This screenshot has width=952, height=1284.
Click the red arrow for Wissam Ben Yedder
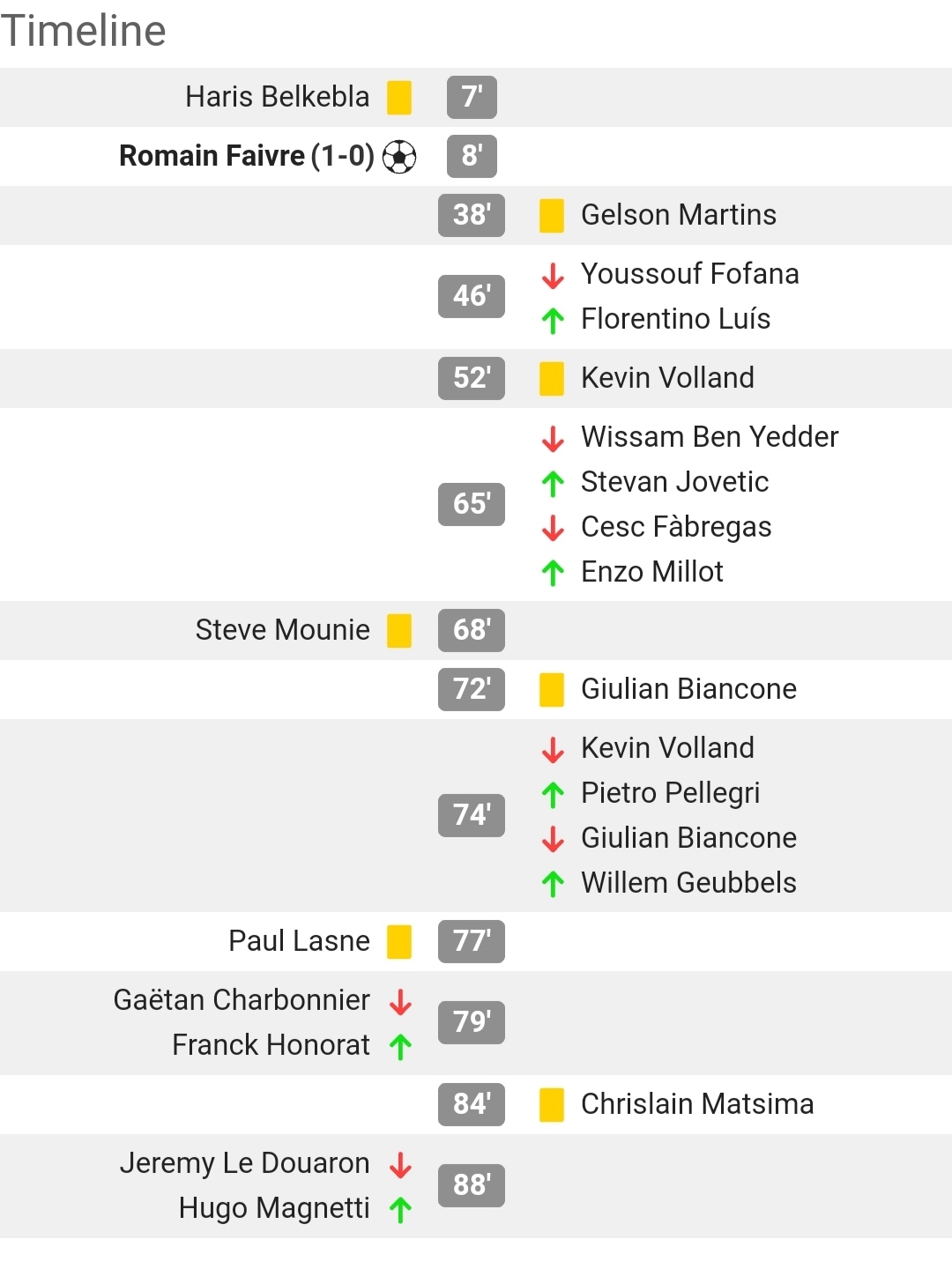pyautogui.click(x=553, y=438)
